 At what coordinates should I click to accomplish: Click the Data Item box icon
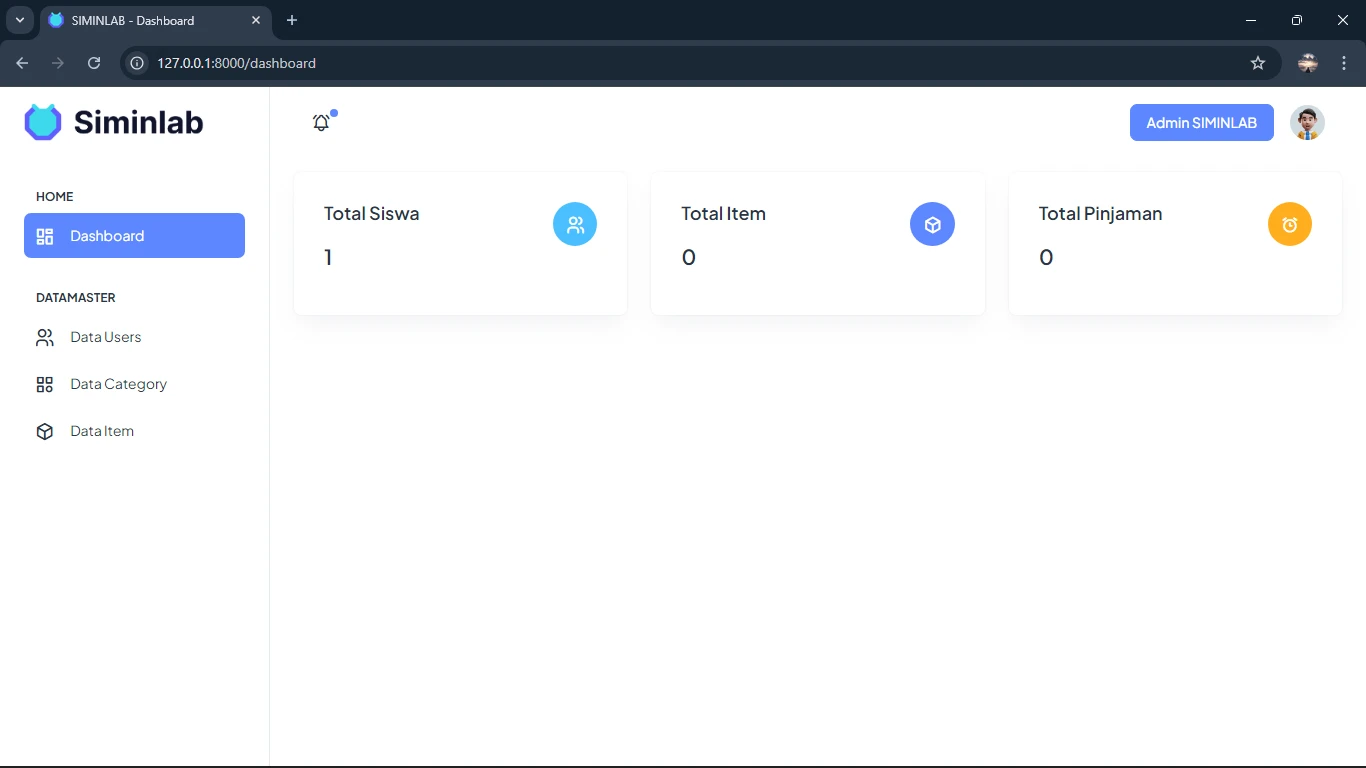pos(45,432)
